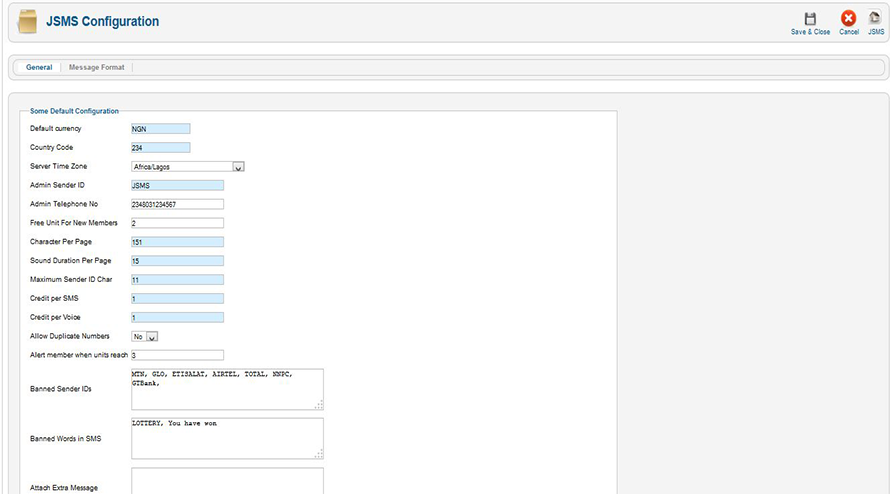Select the General tab
The width and height of the screenshot is (890, 494).
tap(39, 67)
